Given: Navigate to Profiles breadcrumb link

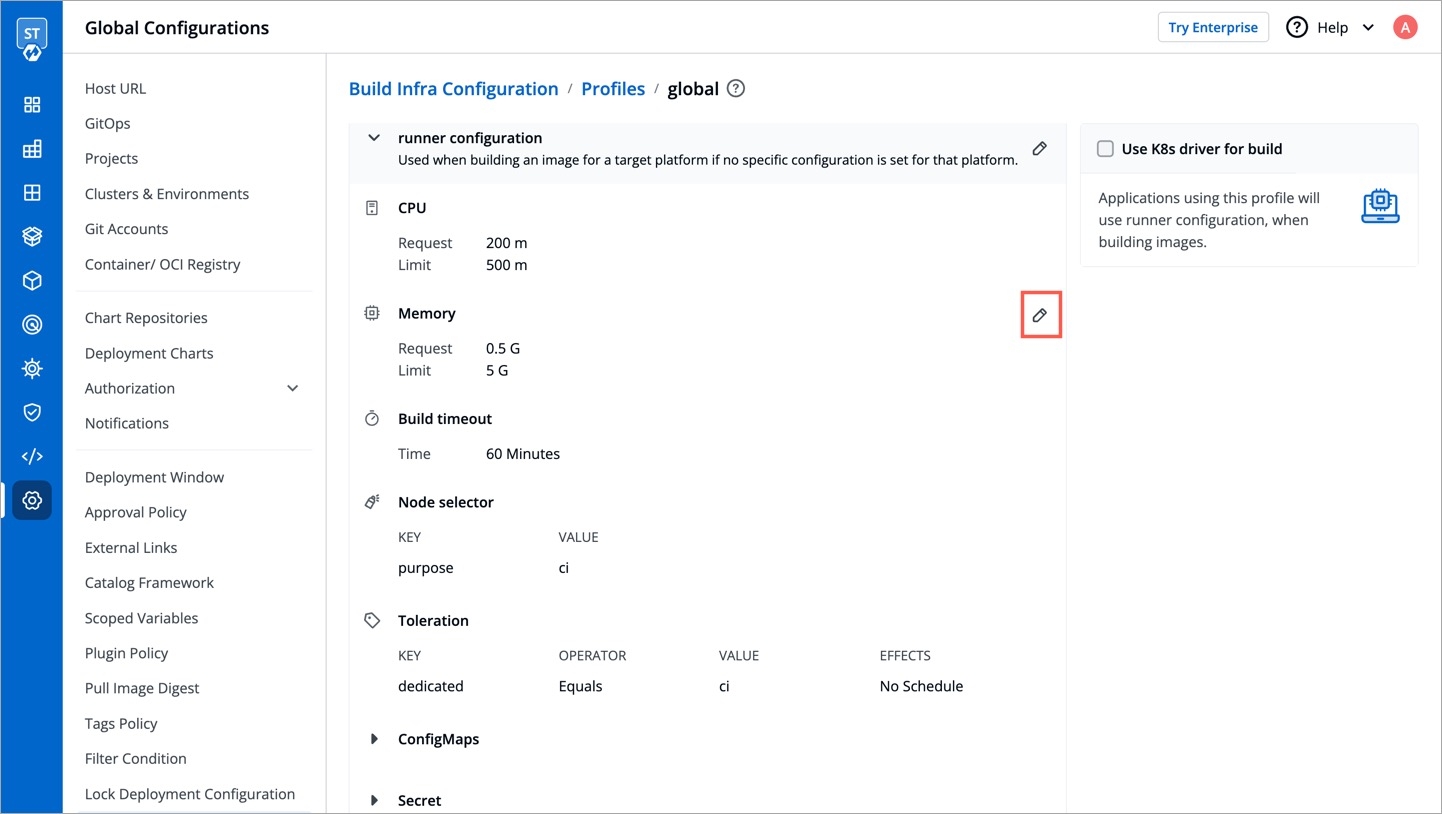Looking at the screenshot, I should coord(613,88).
